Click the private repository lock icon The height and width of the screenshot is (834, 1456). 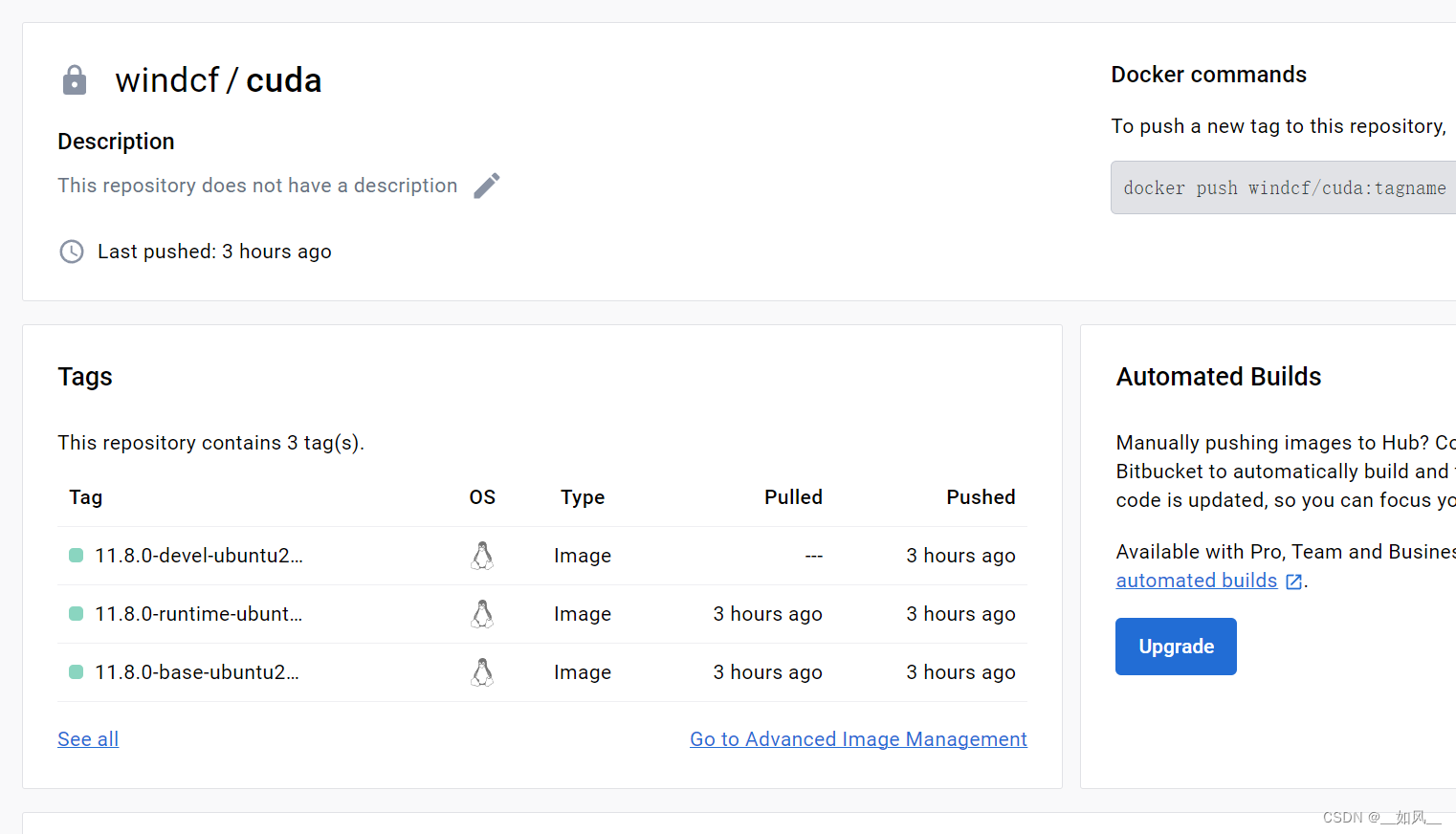click(x=75, y=80)
